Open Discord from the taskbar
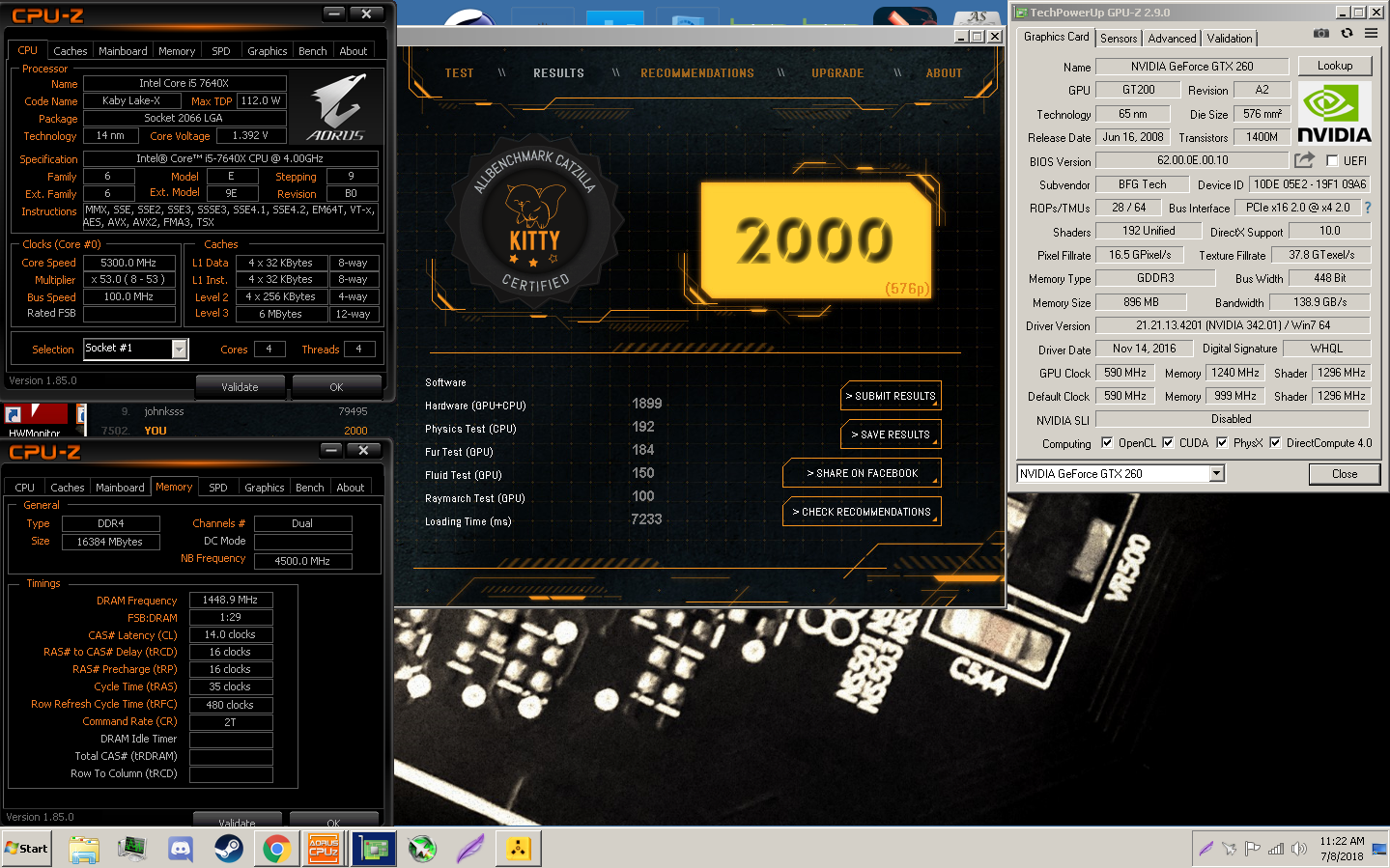This screenshot has height=868, width=1390. click(181, 849)
